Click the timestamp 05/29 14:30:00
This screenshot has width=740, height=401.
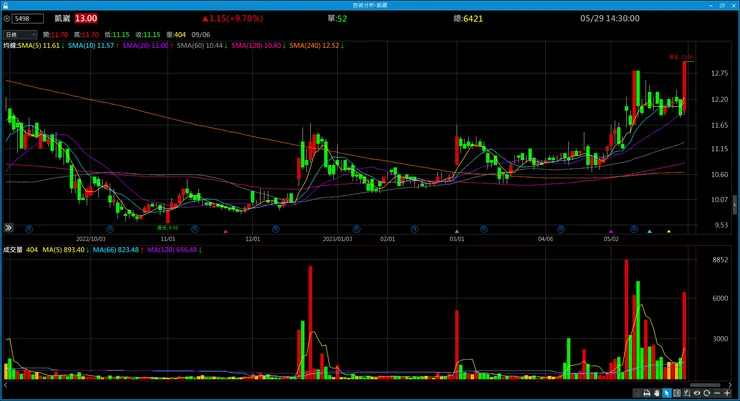pyautogui.click(x=610, y=19)
